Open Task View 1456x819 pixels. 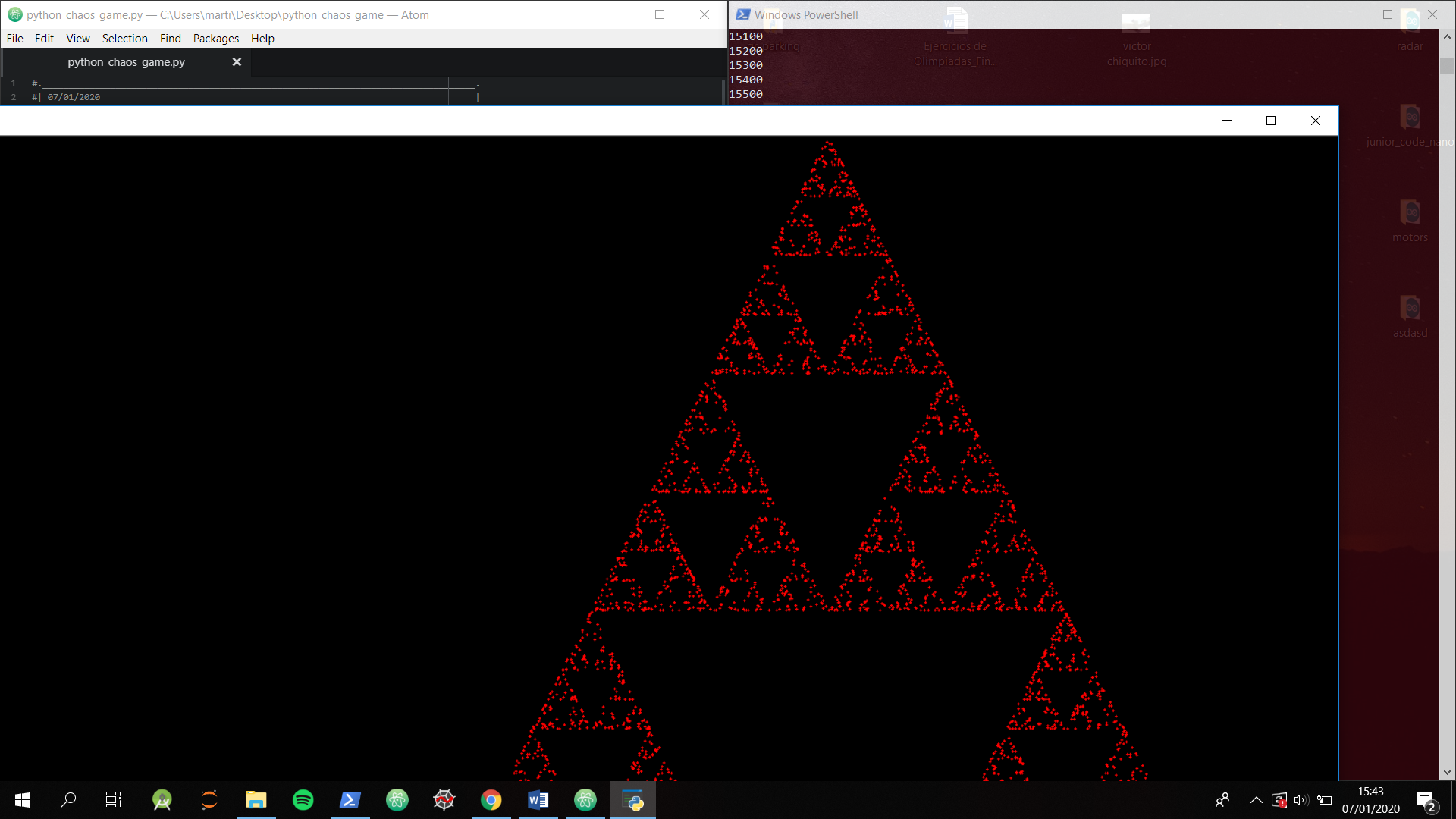coord(114,800)
